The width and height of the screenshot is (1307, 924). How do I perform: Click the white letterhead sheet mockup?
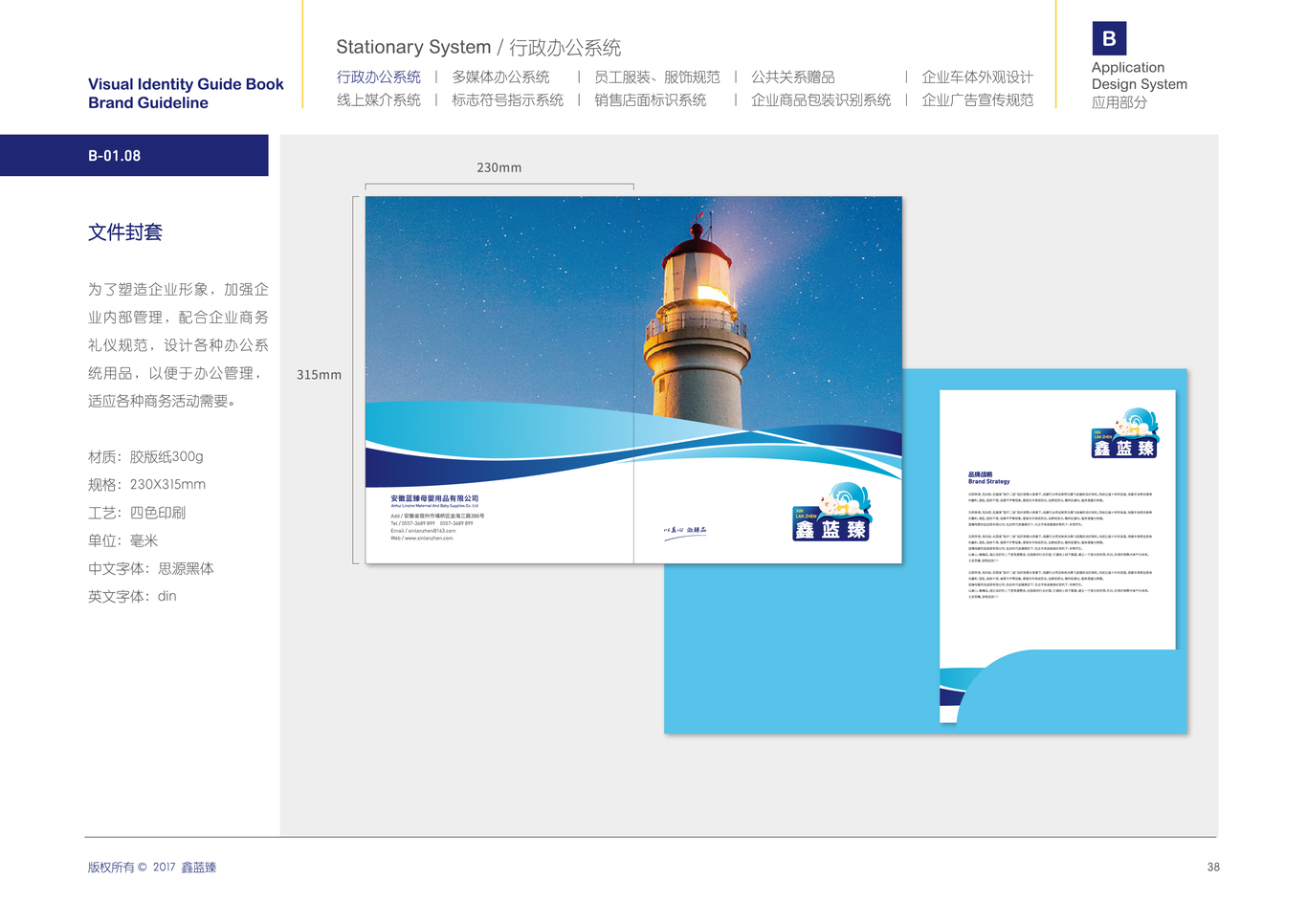[x=1057, y=556]
